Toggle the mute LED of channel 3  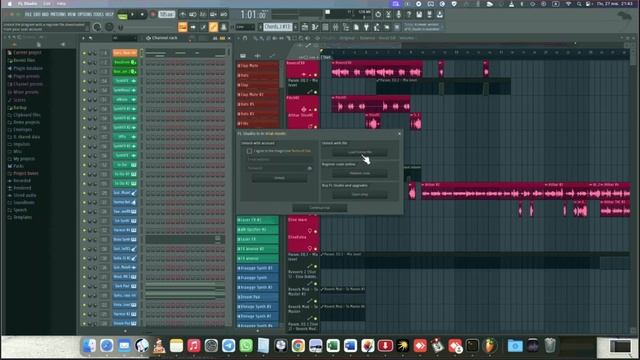pyautogui.click(x=84, y=72)
